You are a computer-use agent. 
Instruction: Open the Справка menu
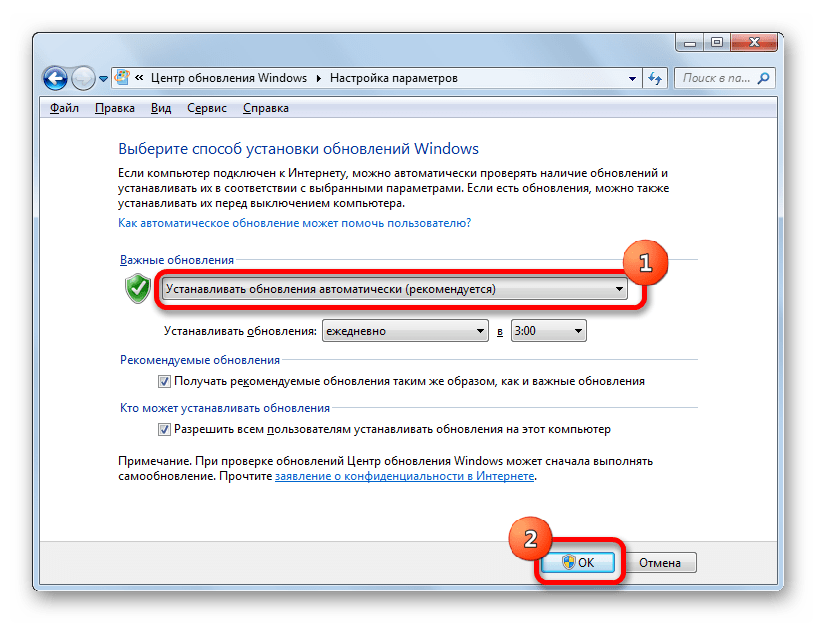pos(266,108)
